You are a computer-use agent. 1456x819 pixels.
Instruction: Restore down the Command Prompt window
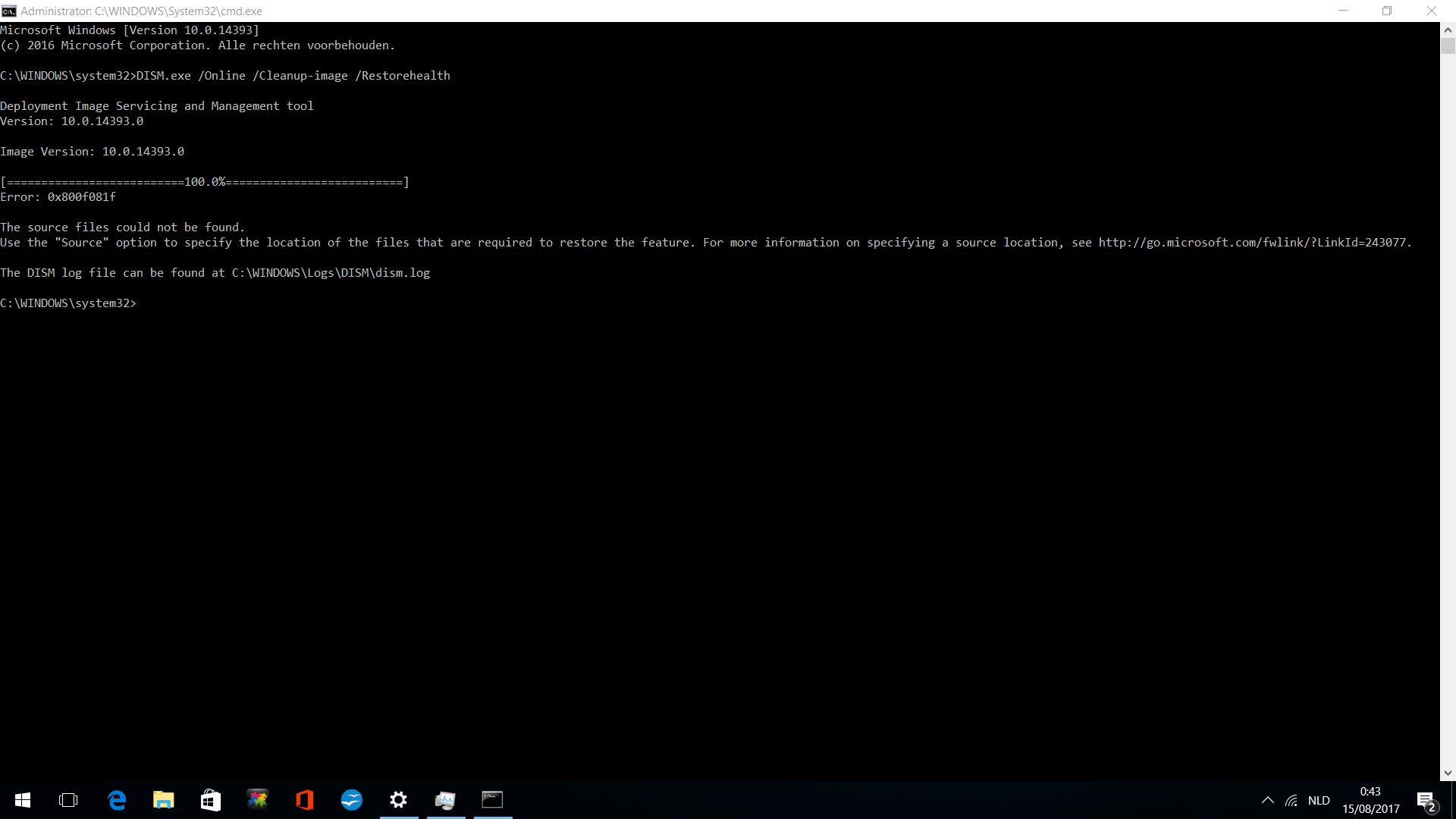coord(1387,11)
